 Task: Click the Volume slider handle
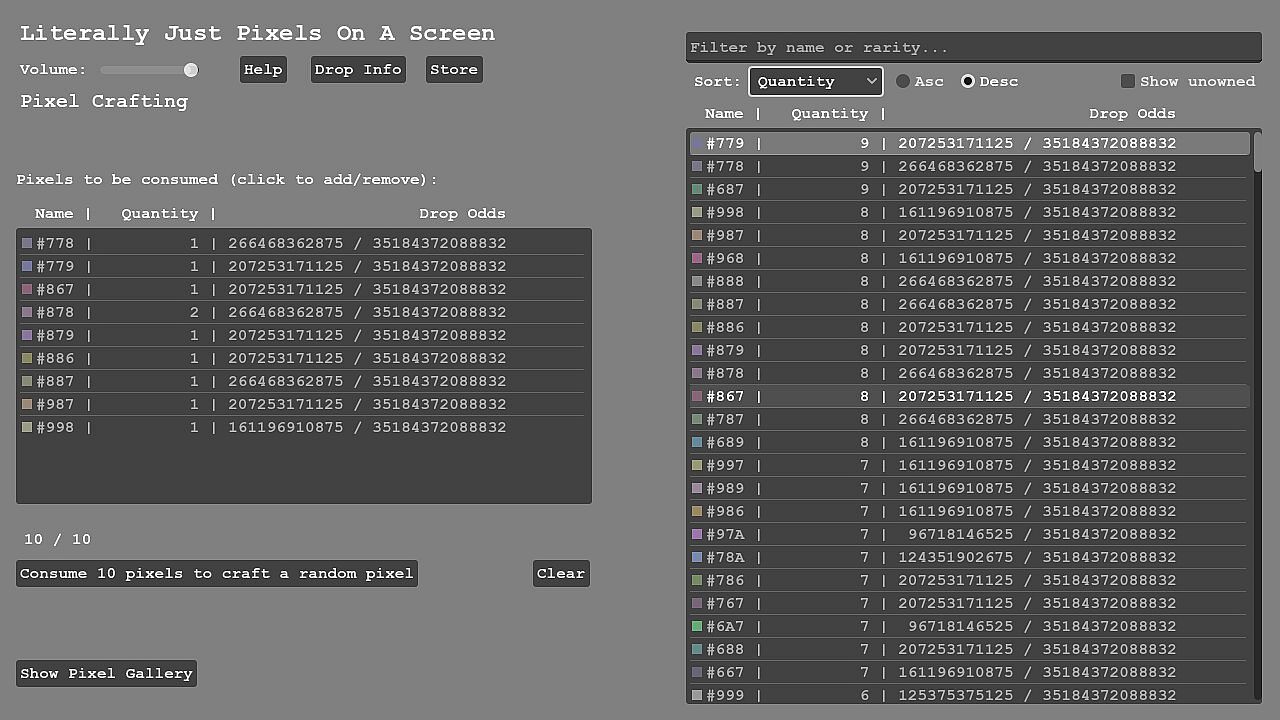190,70
